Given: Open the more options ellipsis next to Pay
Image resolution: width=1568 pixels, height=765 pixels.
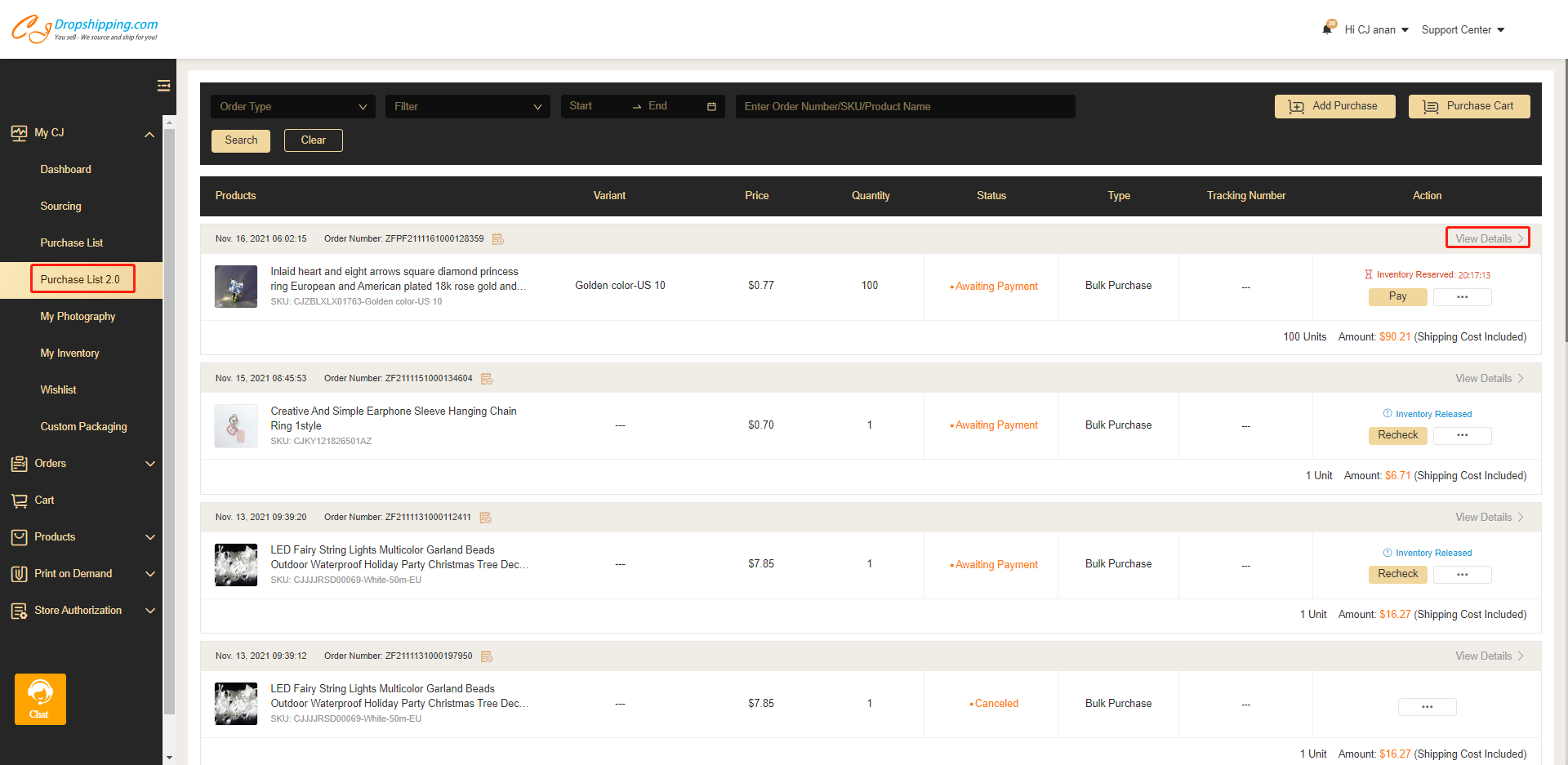Looking at the screenshot, I should [1462, 297].
